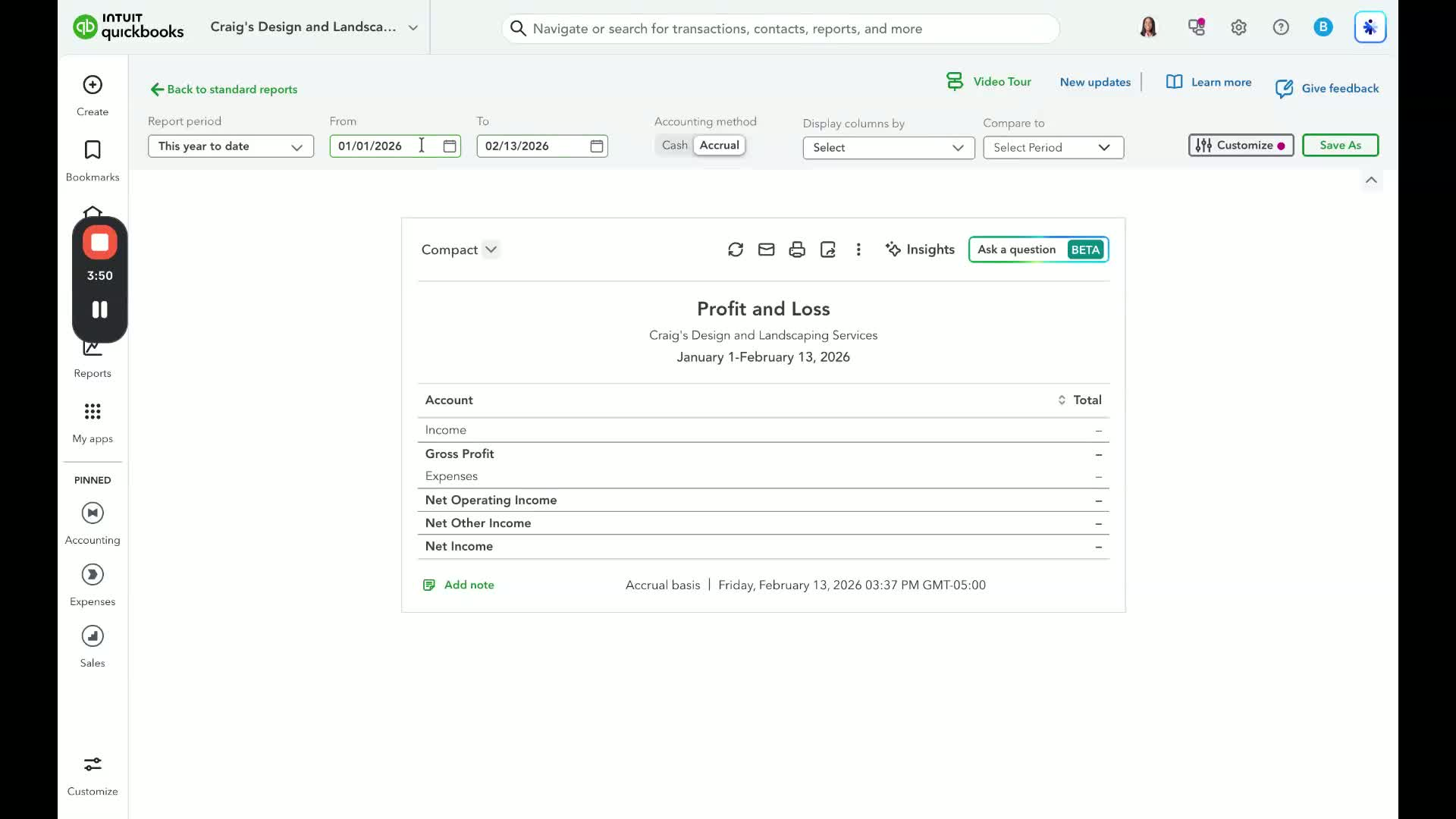Viewport: 1456px width, 819px height.
Task: Open Sales from pinned menu
Action: (x=93, y=636)
